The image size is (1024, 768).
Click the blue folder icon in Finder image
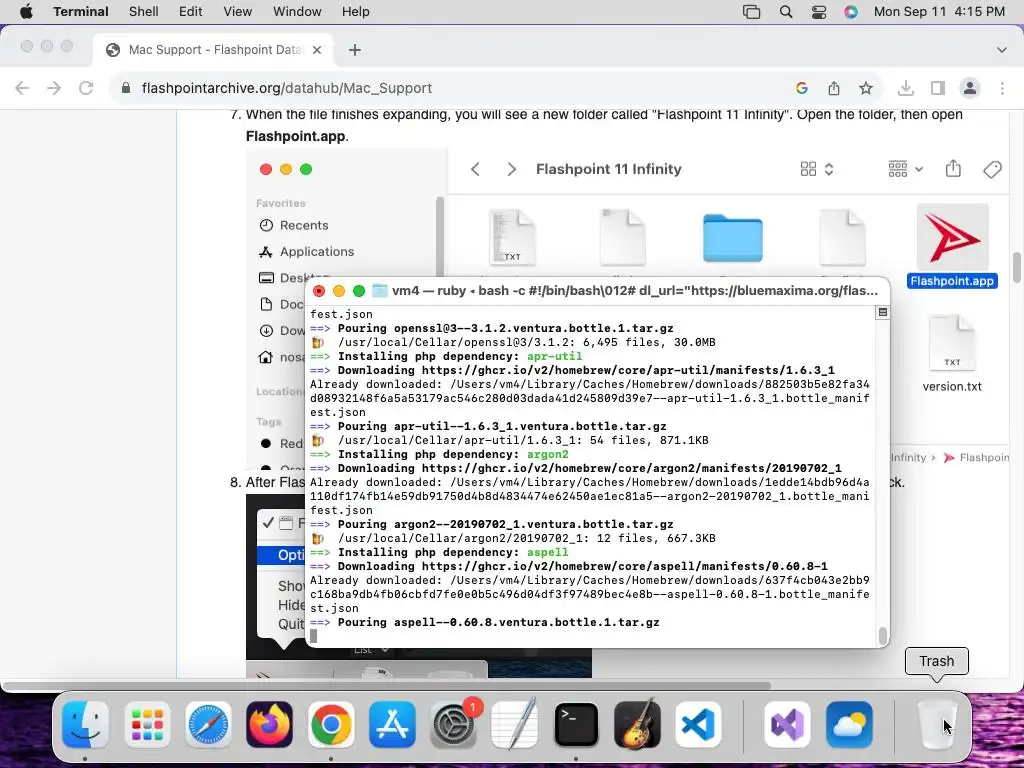pos(733,238)
